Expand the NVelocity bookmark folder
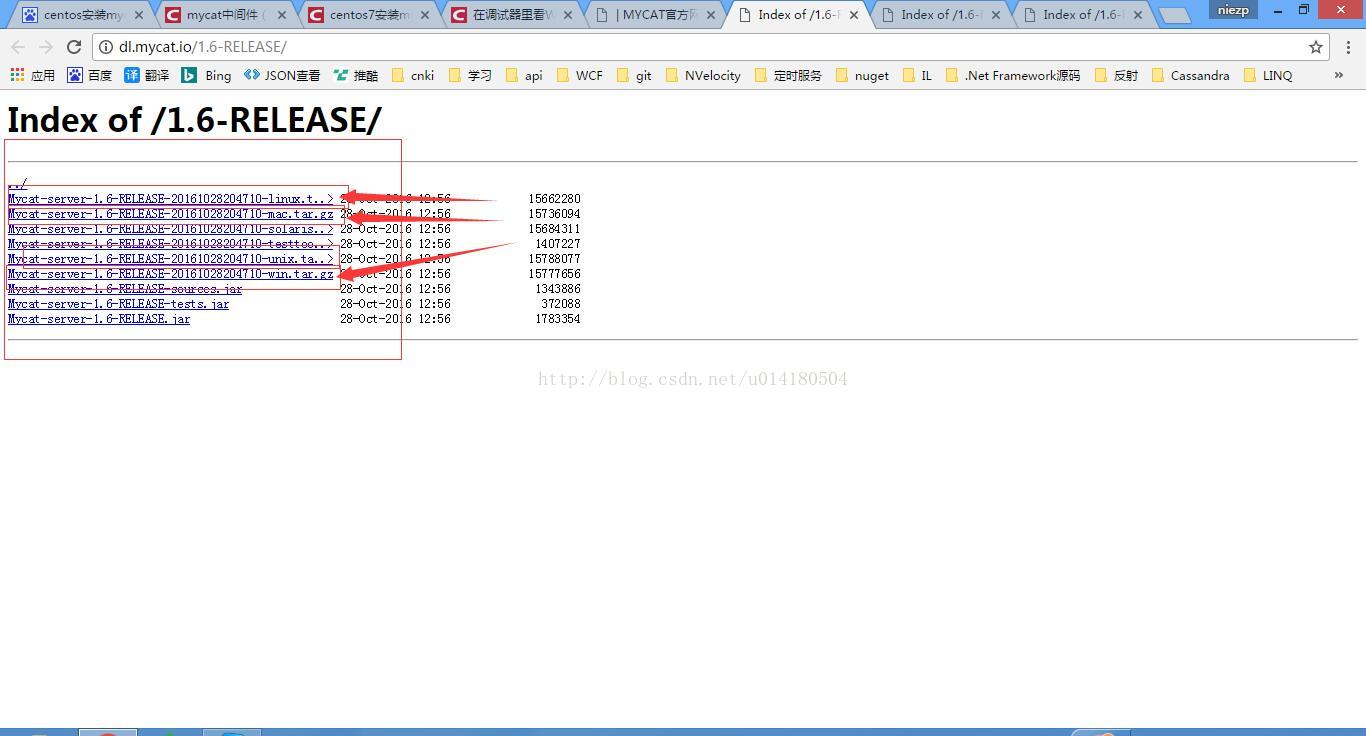The image size is (1366, 736). pos(702,75)
